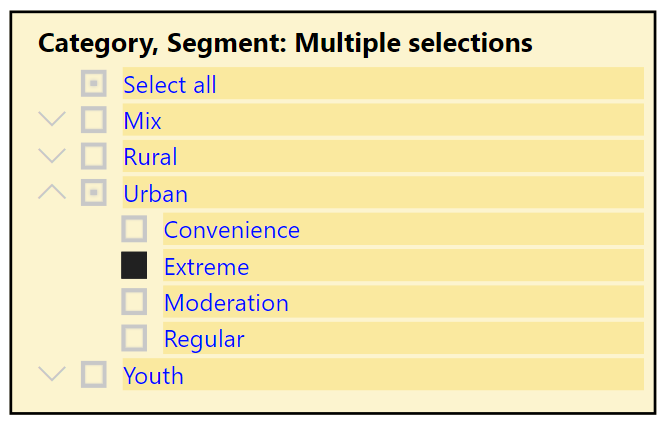Select the Urban tree label
This screenshot has height=422, width=661.
pos(156,194)
